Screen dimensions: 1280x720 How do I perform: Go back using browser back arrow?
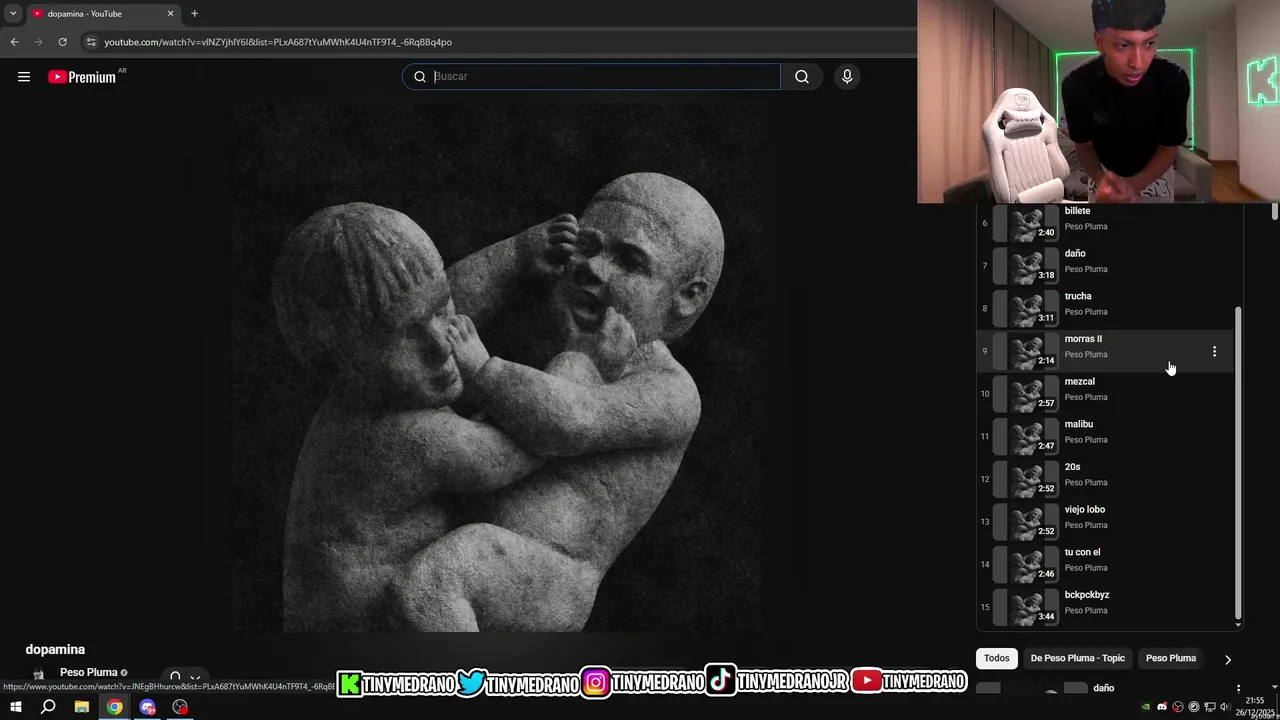tap(14, 42)
